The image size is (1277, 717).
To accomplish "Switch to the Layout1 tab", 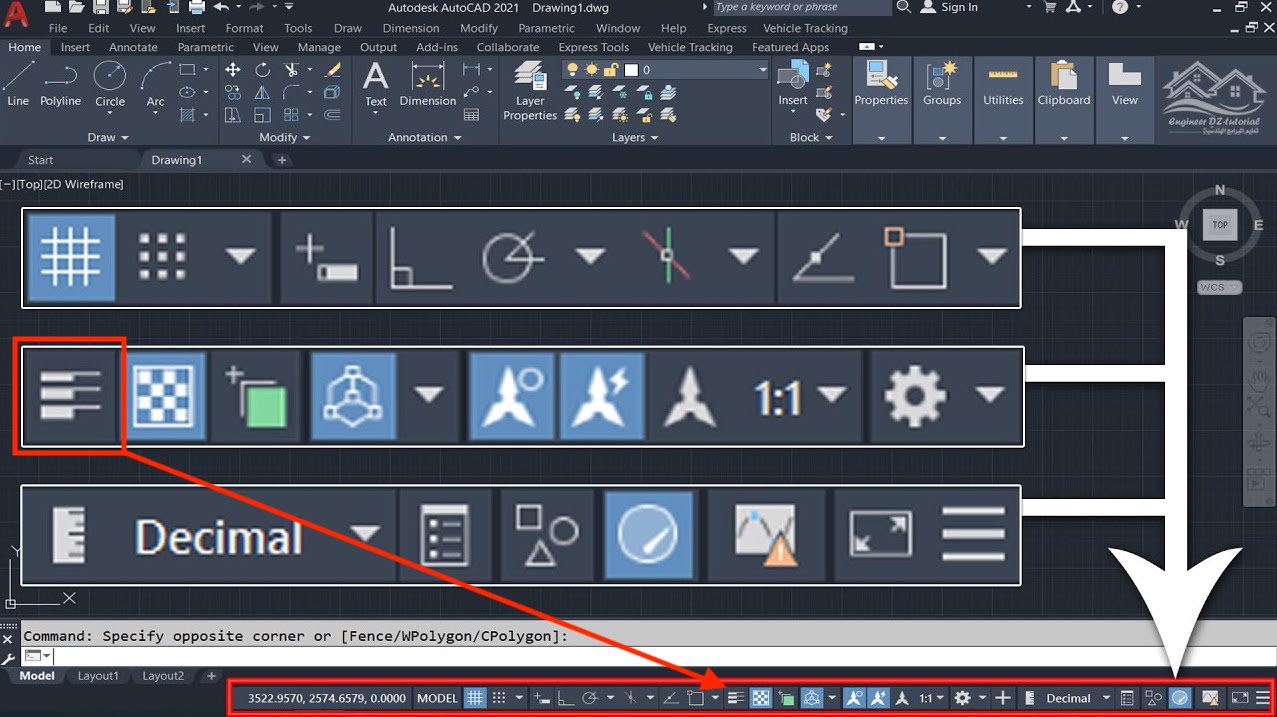I will tap(98, 676).
